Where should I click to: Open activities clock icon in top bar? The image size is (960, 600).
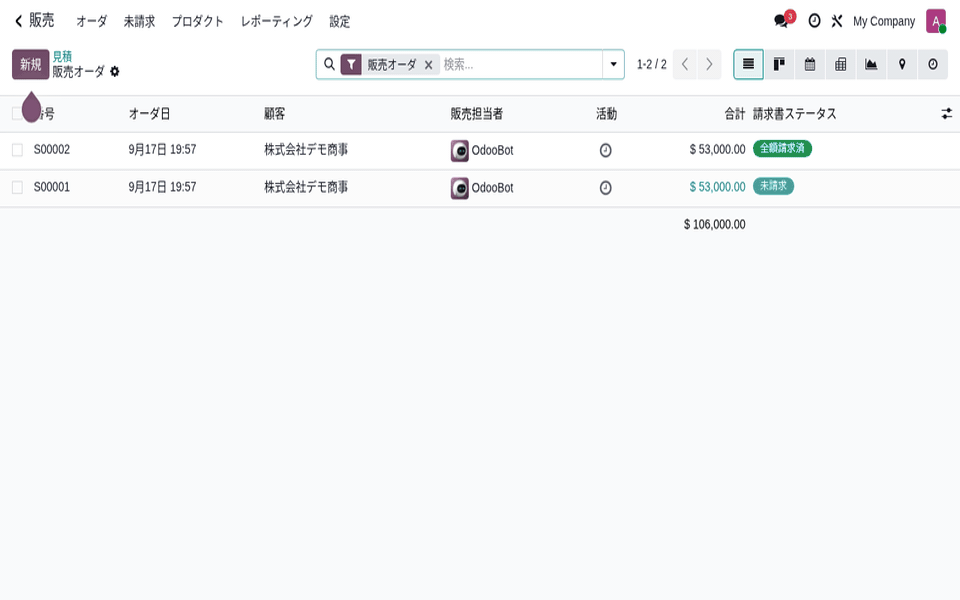click(x=814, y=21)
